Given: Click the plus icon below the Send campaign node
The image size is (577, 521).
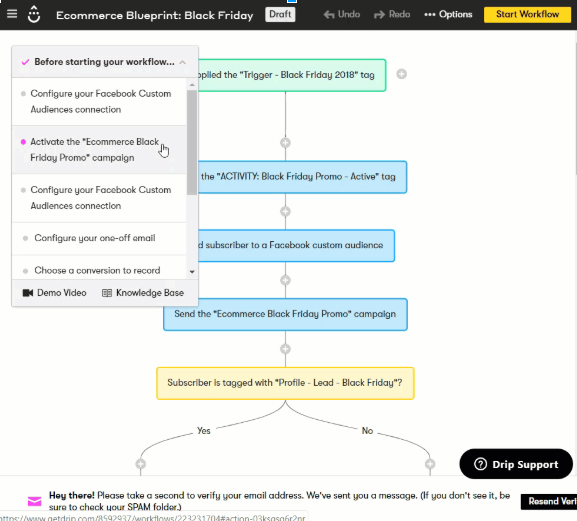Looking at the screenshot, I should (x=285, y=349).
